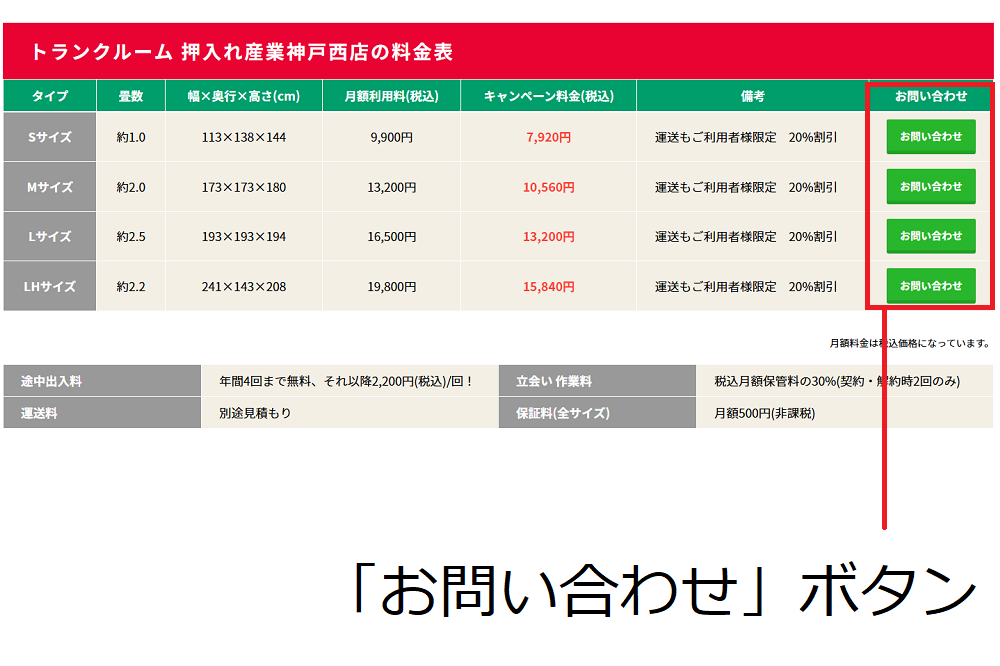Screen dimensions: 1000x666
Task: Click the campaign price 7,920円
Action: click(x=548, y=137)
